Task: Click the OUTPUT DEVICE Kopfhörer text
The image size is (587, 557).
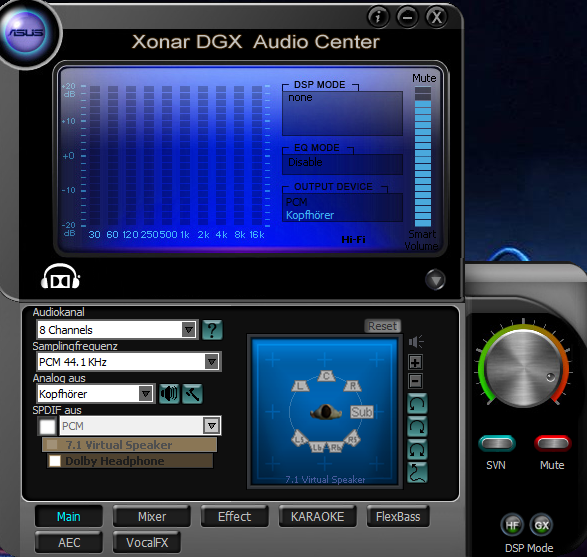Action: tap(310, 215)
